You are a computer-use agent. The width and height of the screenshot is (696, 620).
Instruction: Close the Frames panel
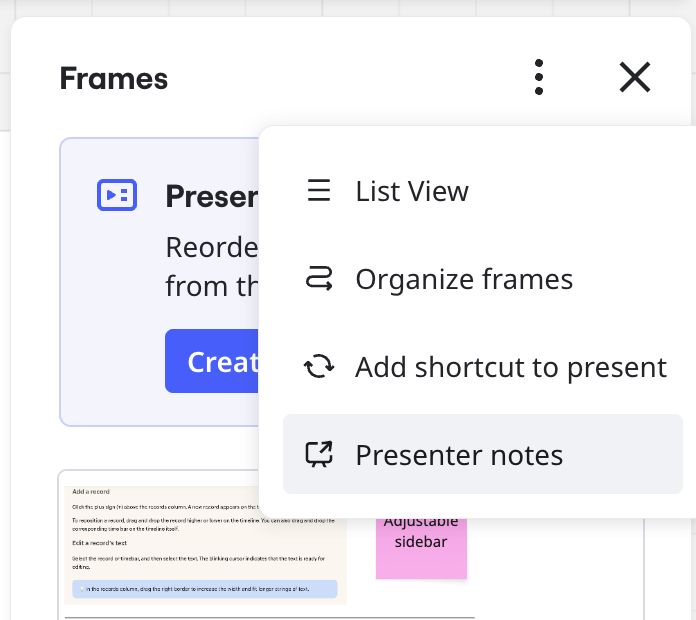635,77
